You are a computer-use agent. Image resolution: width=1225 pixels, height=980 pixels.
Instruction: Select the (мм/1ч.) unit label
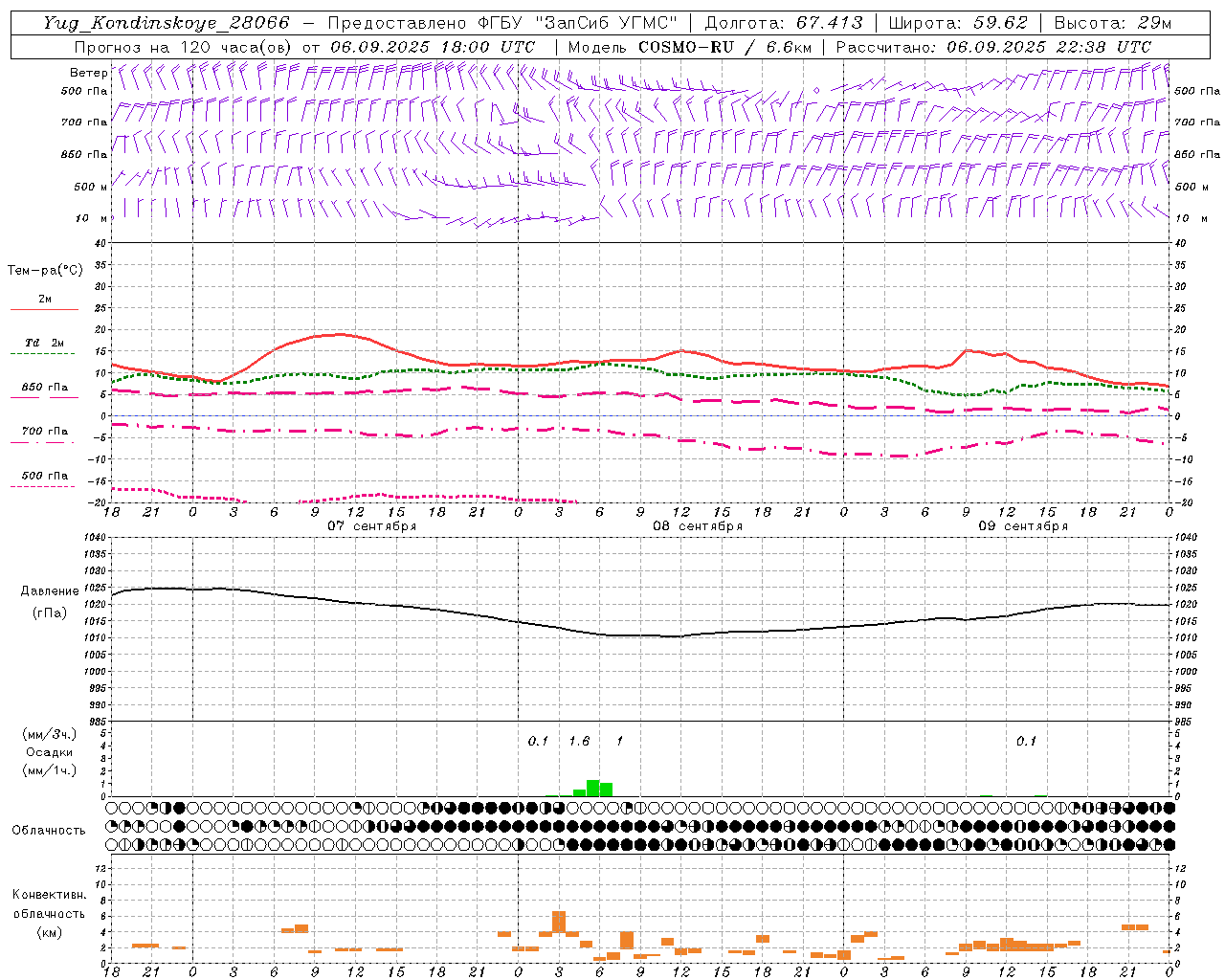point(50,770)
